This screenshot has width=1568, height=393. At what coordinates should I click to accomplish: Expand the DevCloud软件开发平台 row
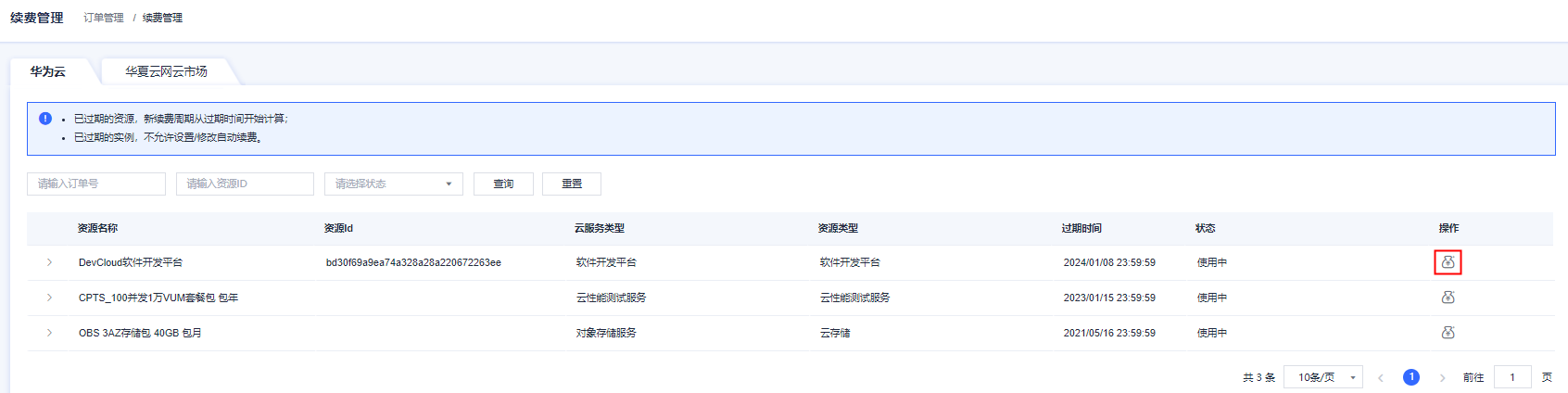[49, 262]
